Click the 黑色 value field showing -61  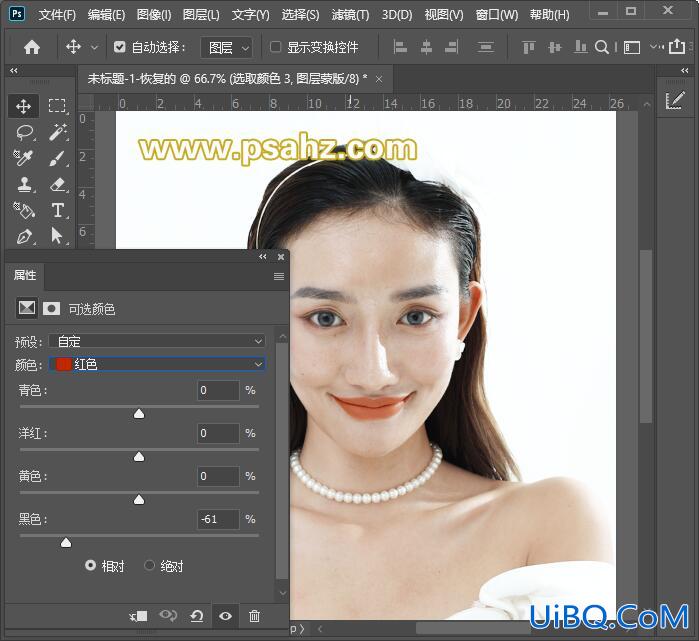click(x=218, y=519)
